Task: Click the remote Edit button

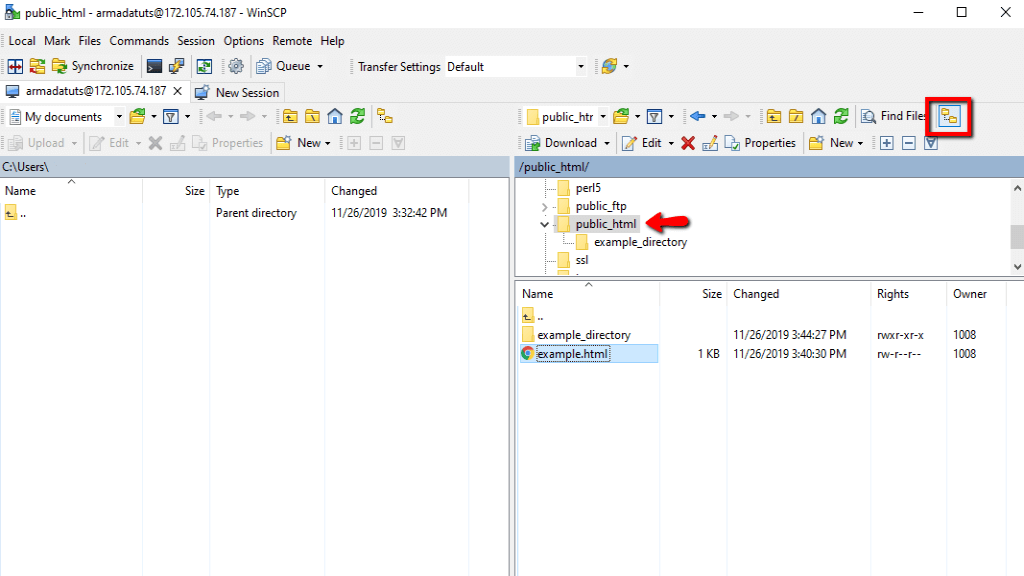Action: [x=643, y=143]
